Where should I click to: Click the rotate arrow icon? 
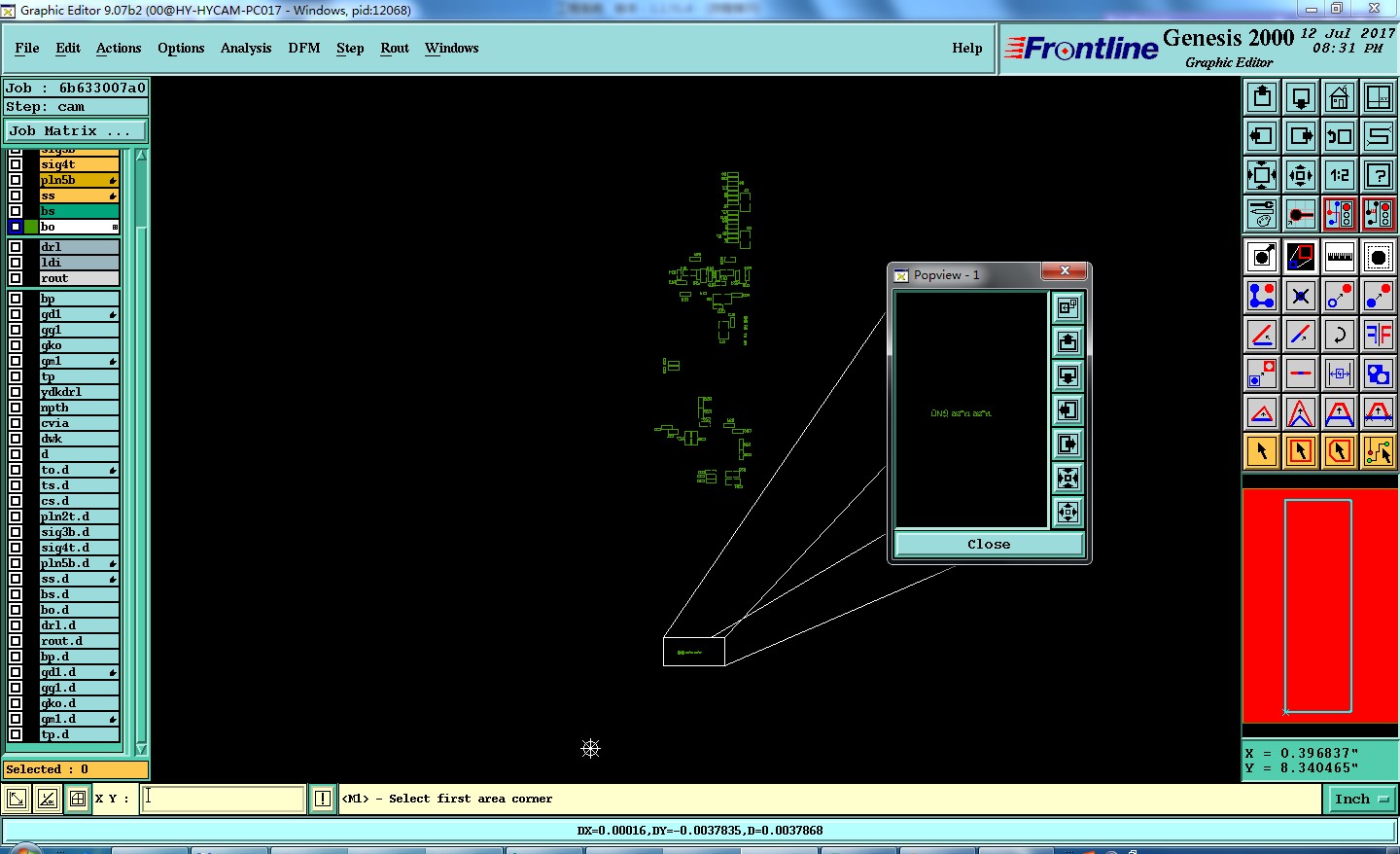(1340, 335)
